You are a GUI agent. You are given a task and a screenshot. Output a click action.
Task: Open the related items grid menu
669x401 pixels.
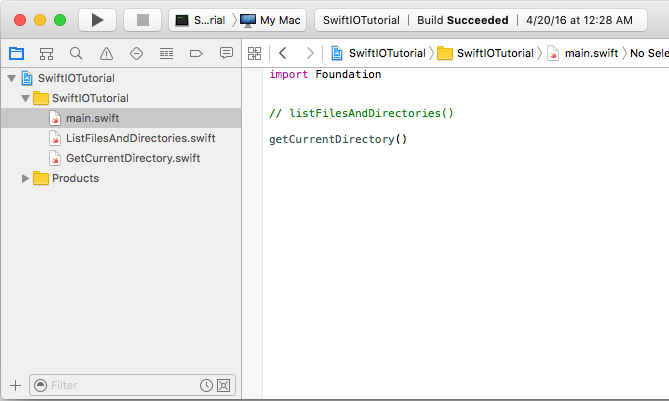pyautogui.click(x=255, y=53)
